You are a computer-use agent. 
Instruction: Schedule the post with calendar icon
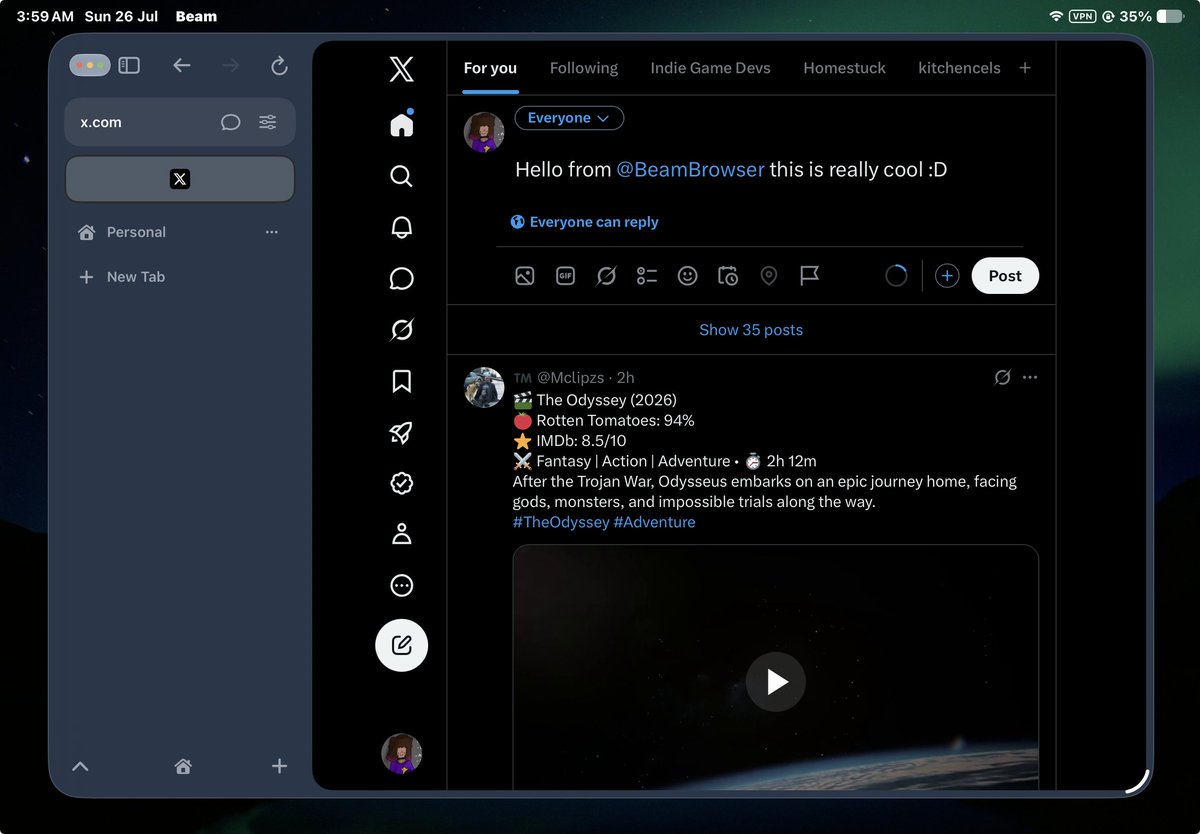[x=728, y=276]
